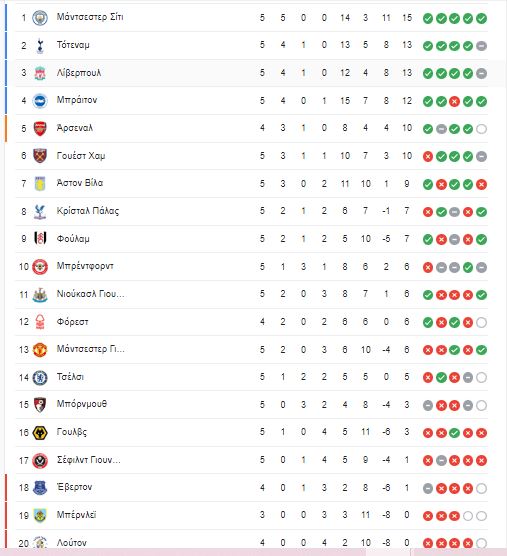Open the Μπράιτον team link
Viewport: 507px width, 556px height.
click(77, 100)
